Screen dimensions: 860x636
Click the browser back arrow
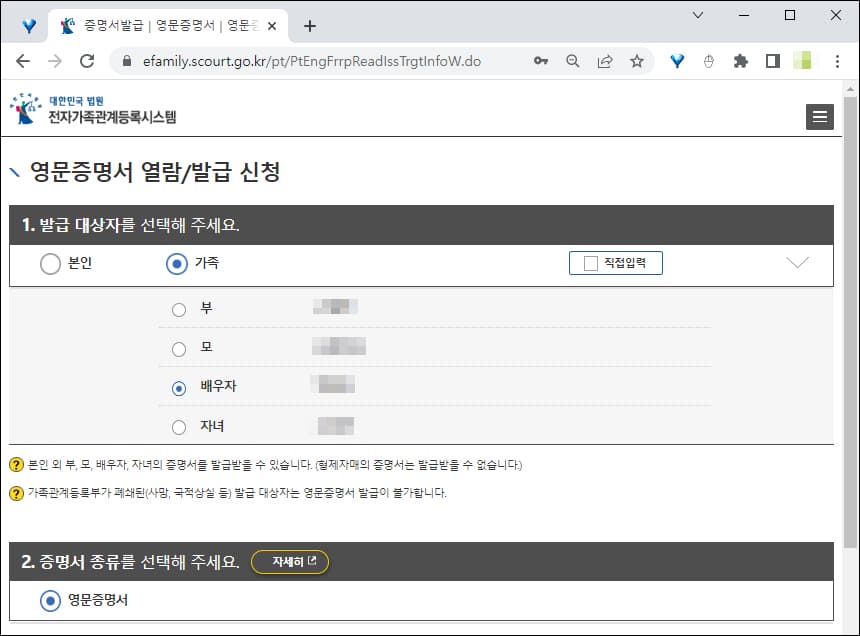point(23,61)
